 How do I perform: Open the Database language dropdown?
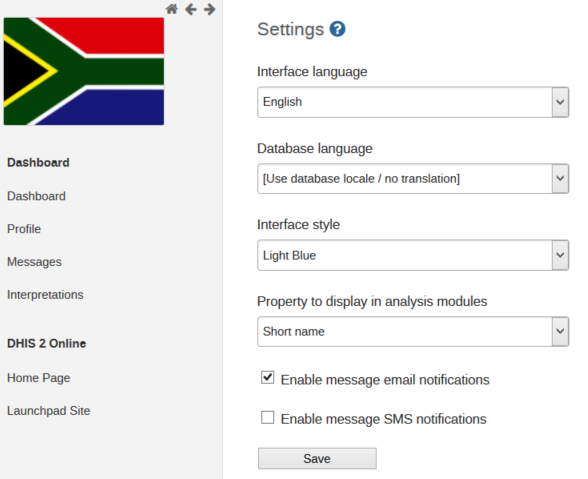point(413,179)
